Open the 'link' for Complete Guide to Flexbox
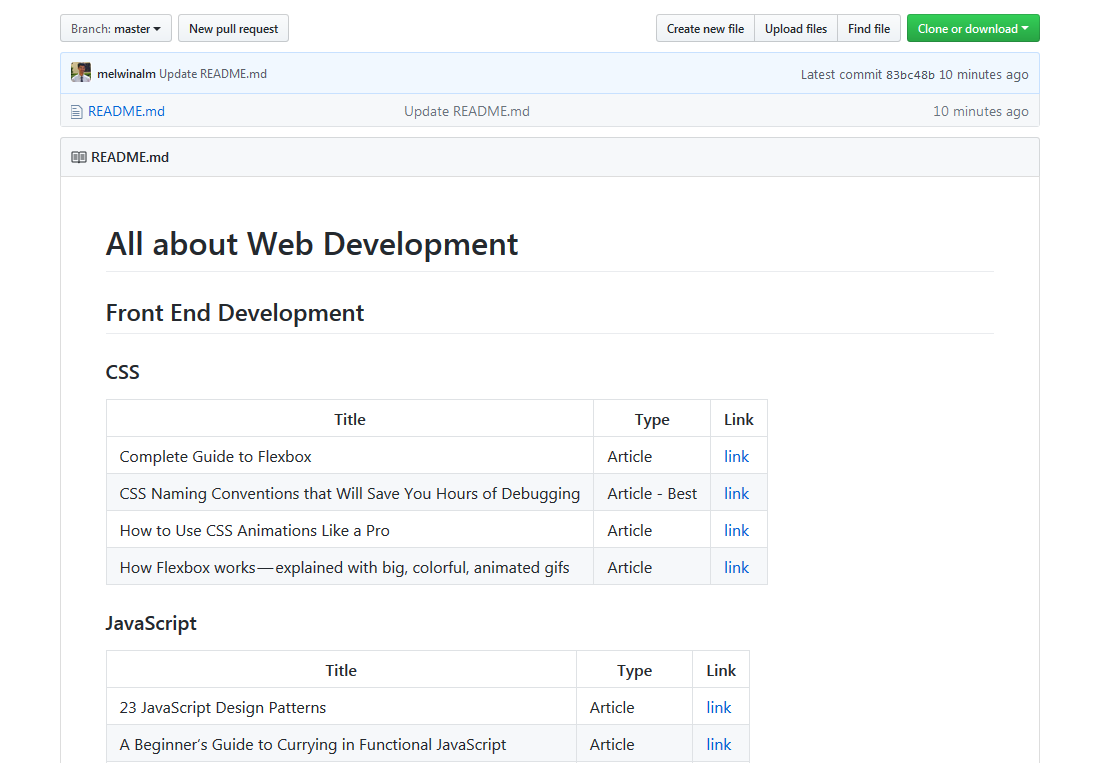The width and height of the screenshot is (1106, 763). (x=736, y=456)
